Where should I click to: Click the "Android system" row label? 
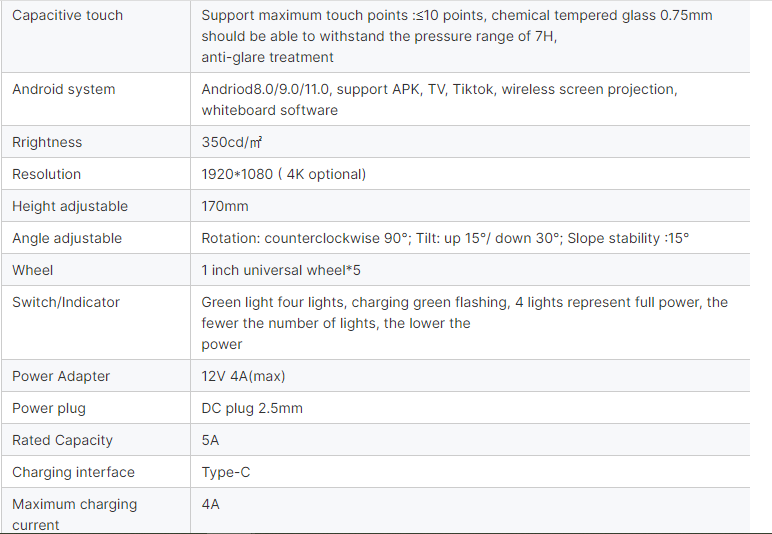click(x=64, y=90)
